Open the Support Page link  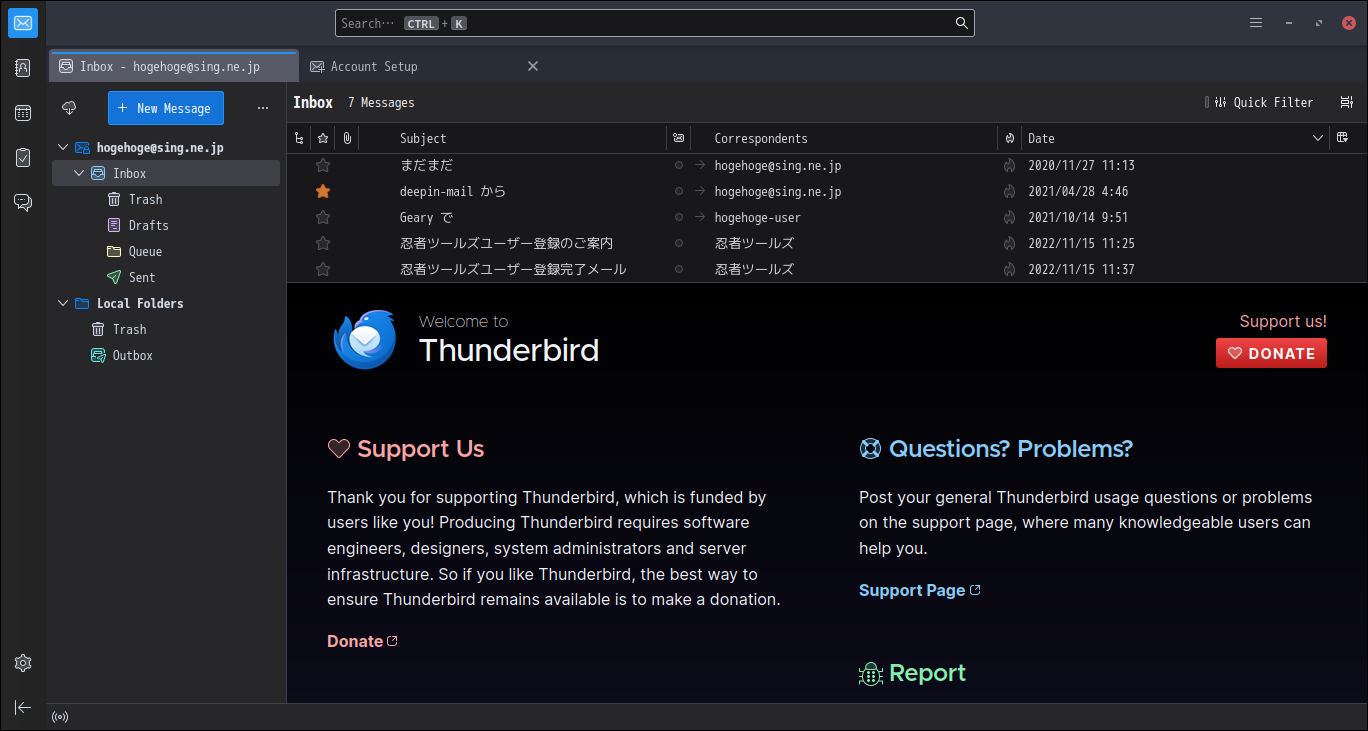pos(919,590)
